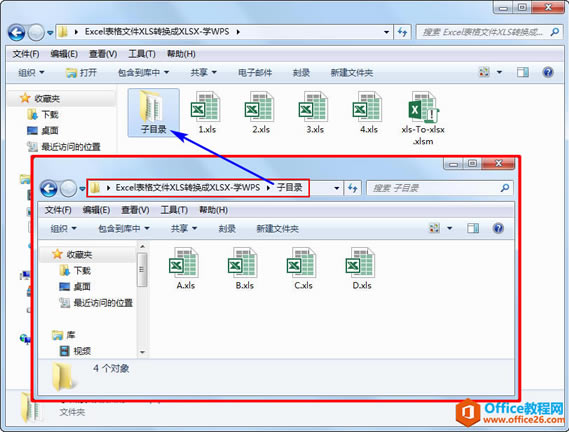Select the 3.xls file icon
569x432 pixels.
pos(314,112)
